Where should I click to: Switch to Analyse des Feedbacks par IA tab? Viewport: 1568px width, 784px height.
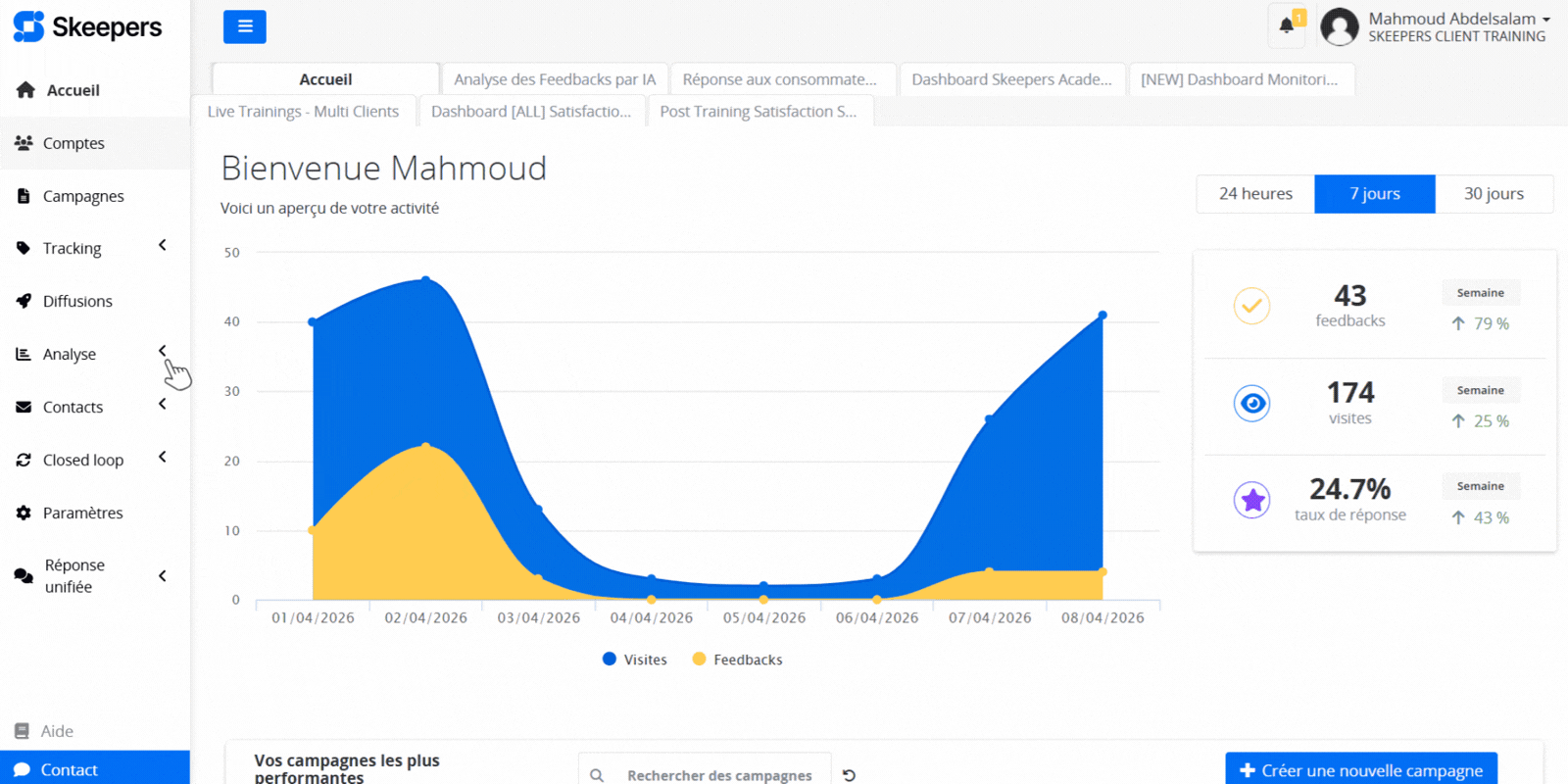(x=554, y=79)
